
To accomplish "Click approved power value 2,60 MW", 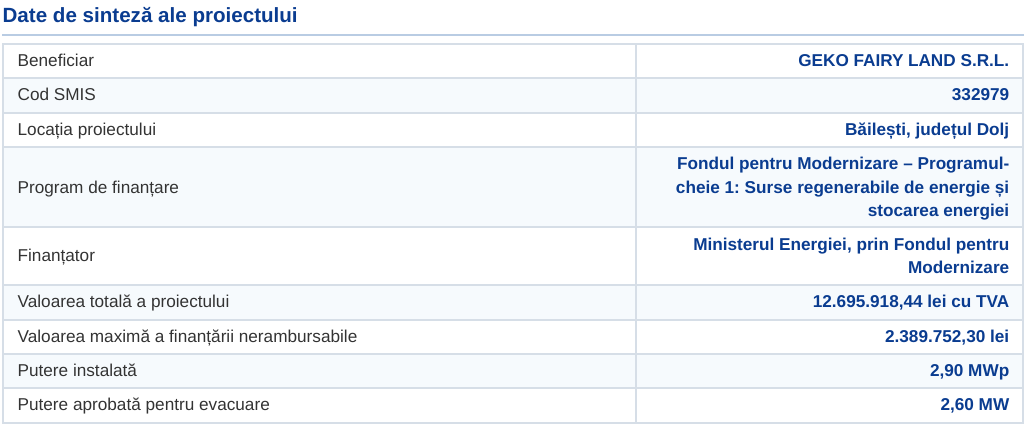I will pos(974,404).
